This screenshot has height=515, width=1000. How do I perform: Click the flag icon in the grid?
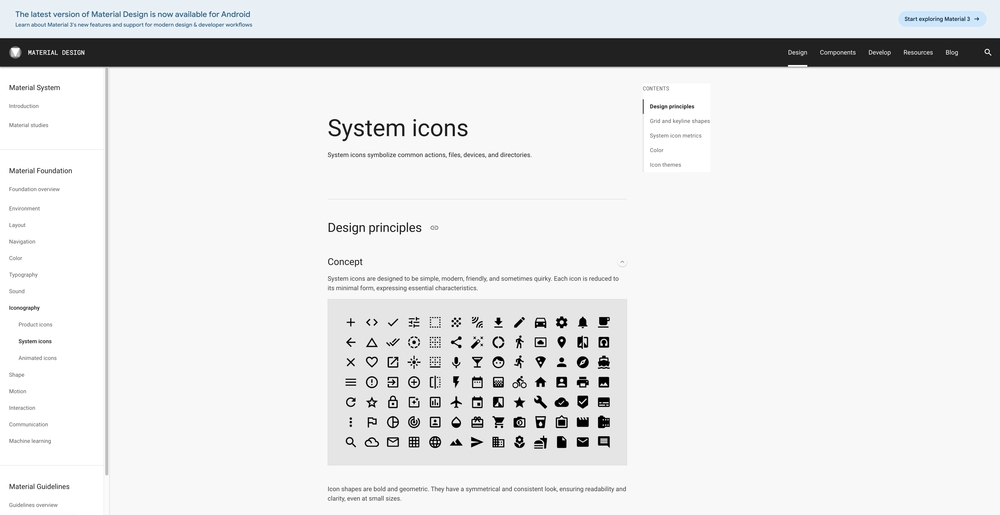[x=372, y=422]
